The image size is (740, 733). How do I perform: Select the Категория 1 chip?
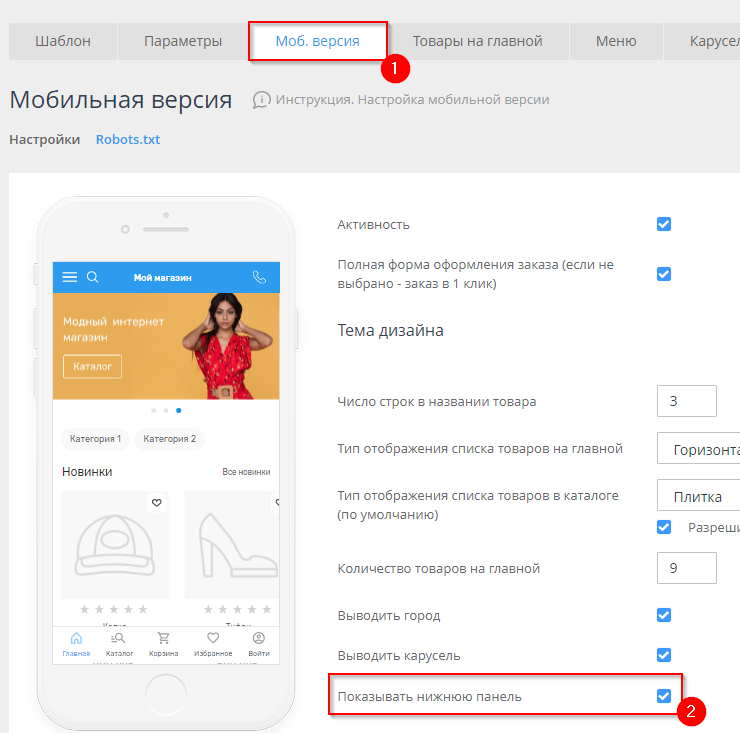tap(95, 439)
